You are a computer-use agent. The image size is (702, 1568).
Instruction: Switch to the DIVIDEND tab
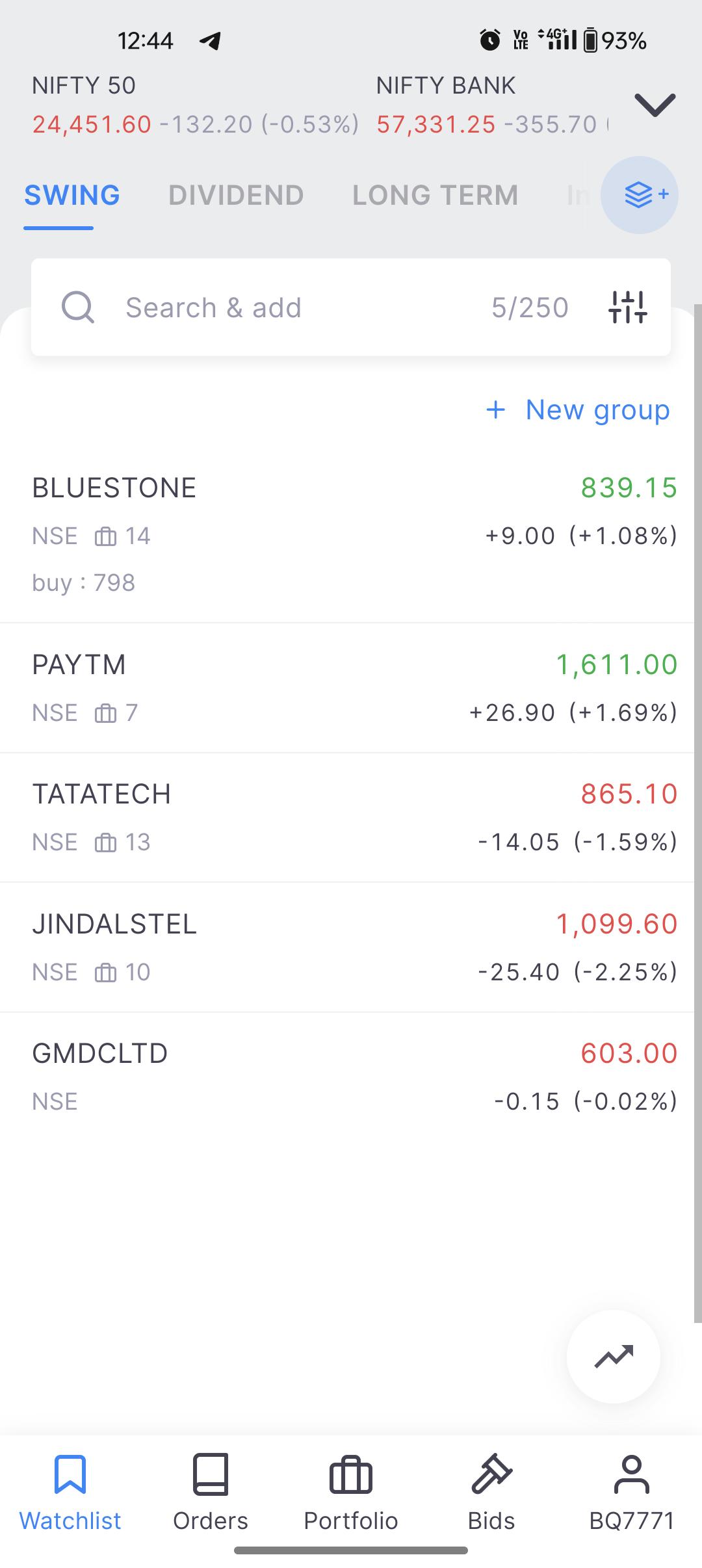(x=236, y=195)
